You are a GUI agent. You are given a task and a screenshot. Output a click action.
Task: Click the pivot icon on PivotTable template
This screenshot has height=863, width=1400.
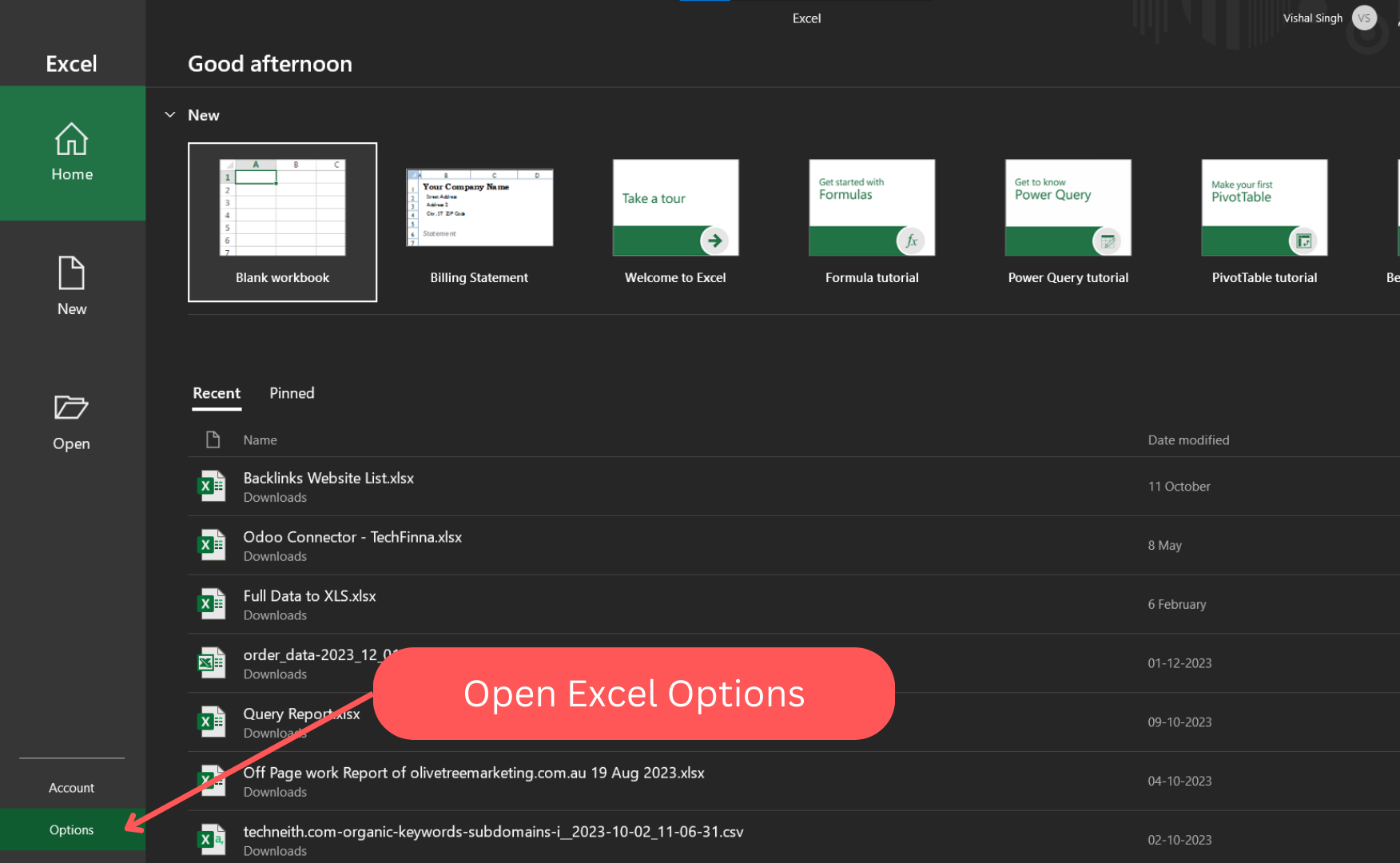1304,241
